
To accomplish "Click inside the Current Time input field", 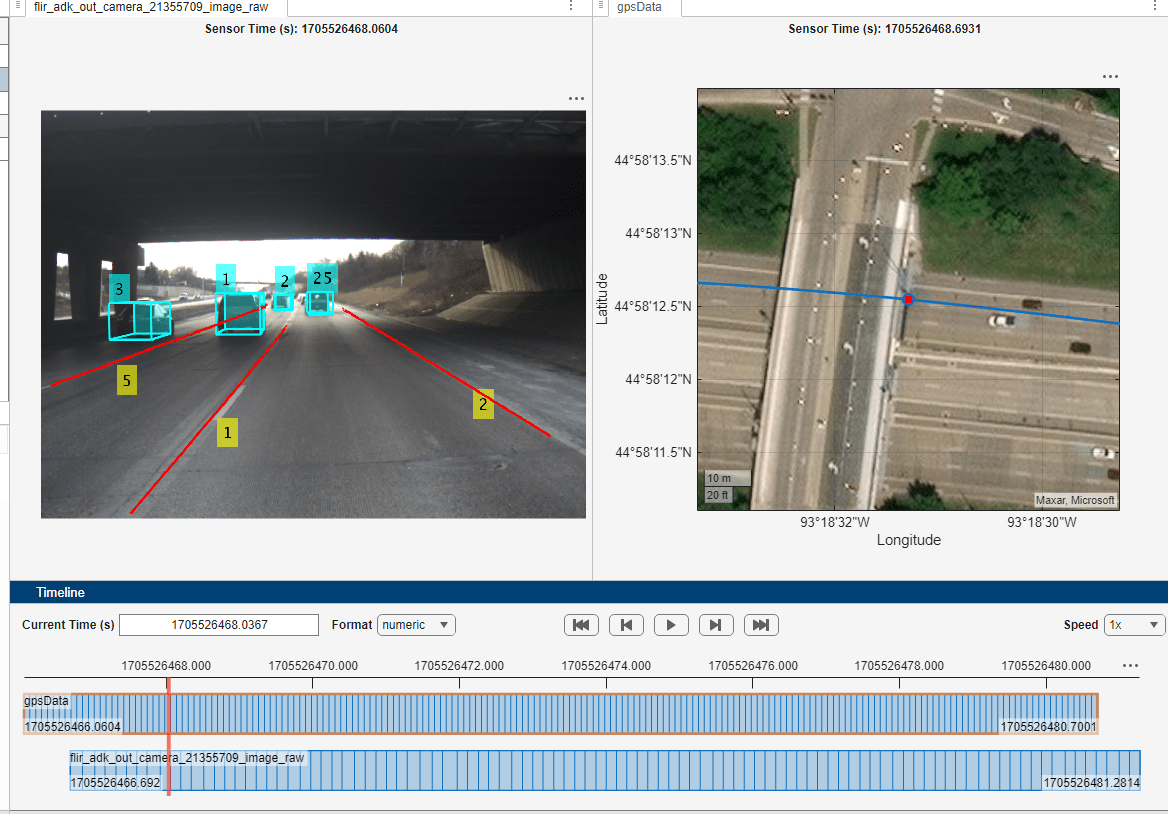I will tap(218, 624).
